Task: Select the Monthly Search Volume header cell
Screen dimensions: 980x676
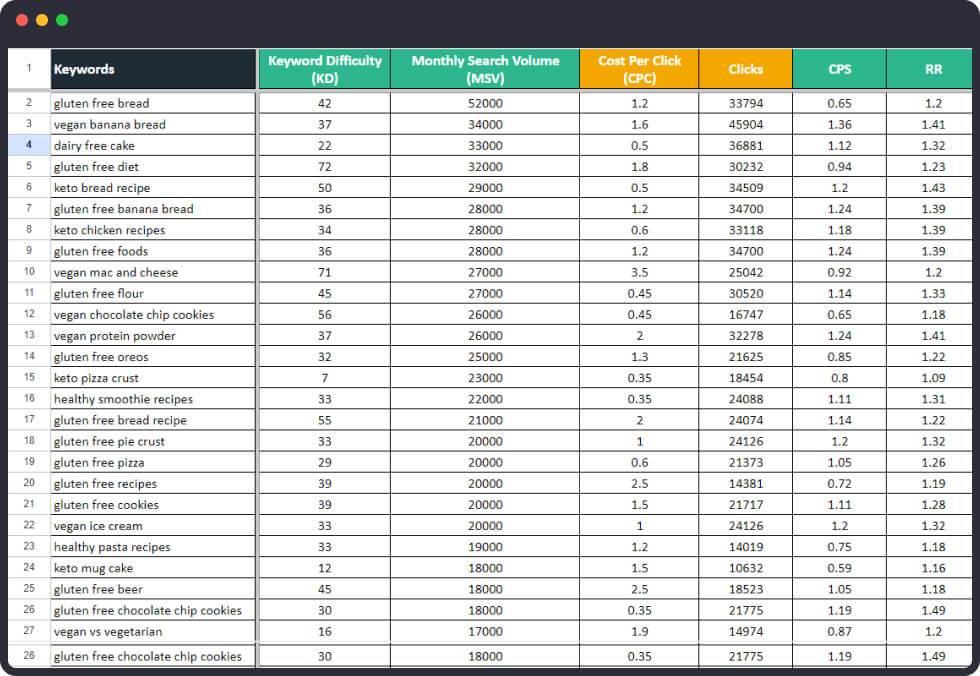Action: click(x=485, y=69)
